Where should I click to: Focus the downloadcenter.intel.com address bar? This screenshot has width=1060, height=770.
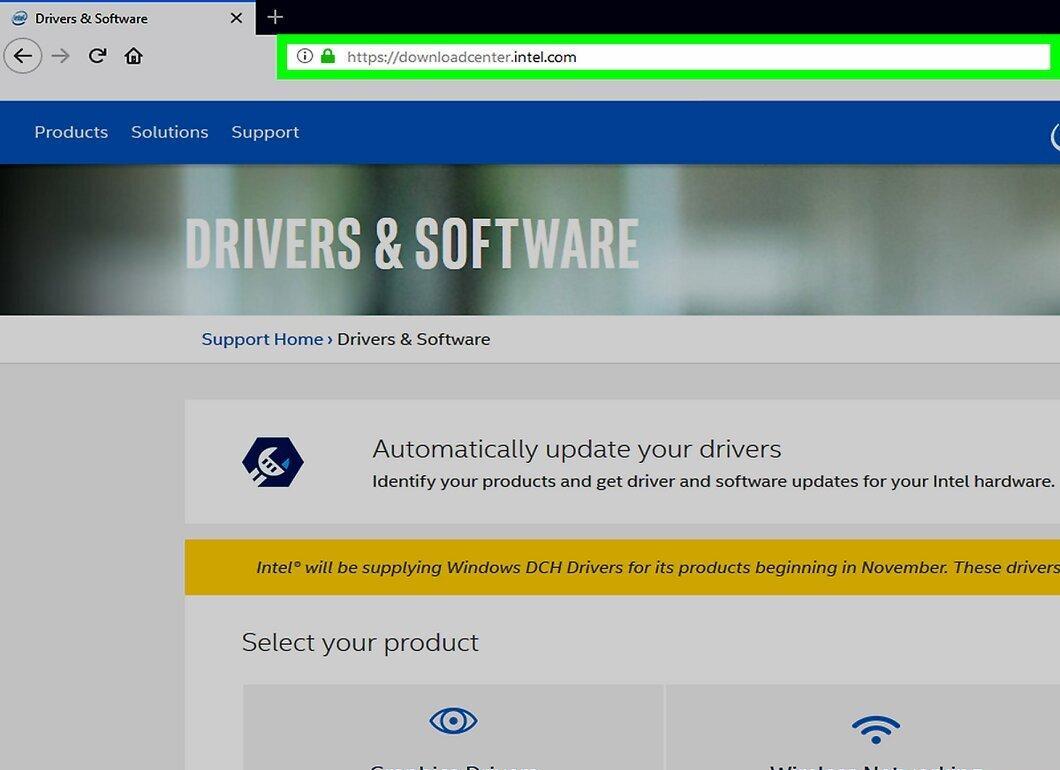coord(669,57)
